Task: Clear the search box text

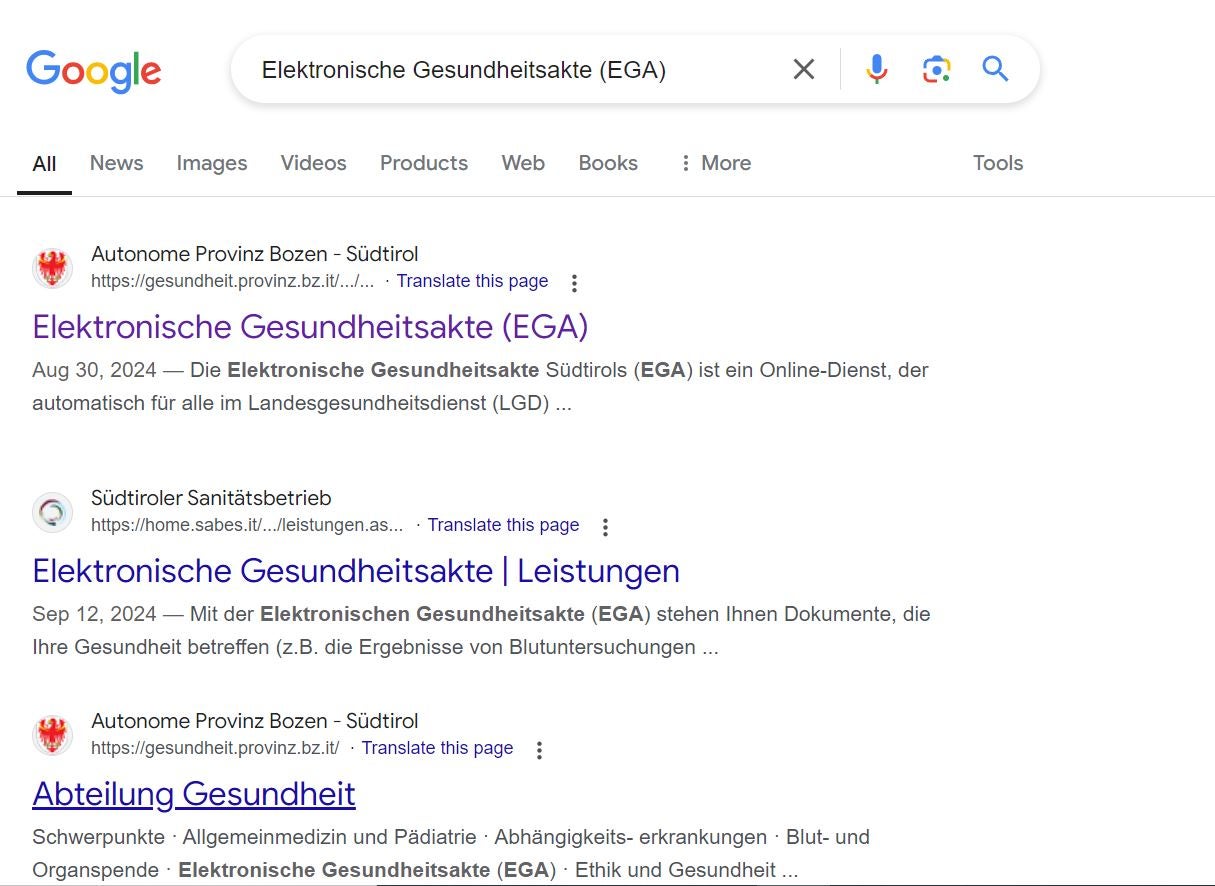Action: pyautogui.click(x=803, y=69)
